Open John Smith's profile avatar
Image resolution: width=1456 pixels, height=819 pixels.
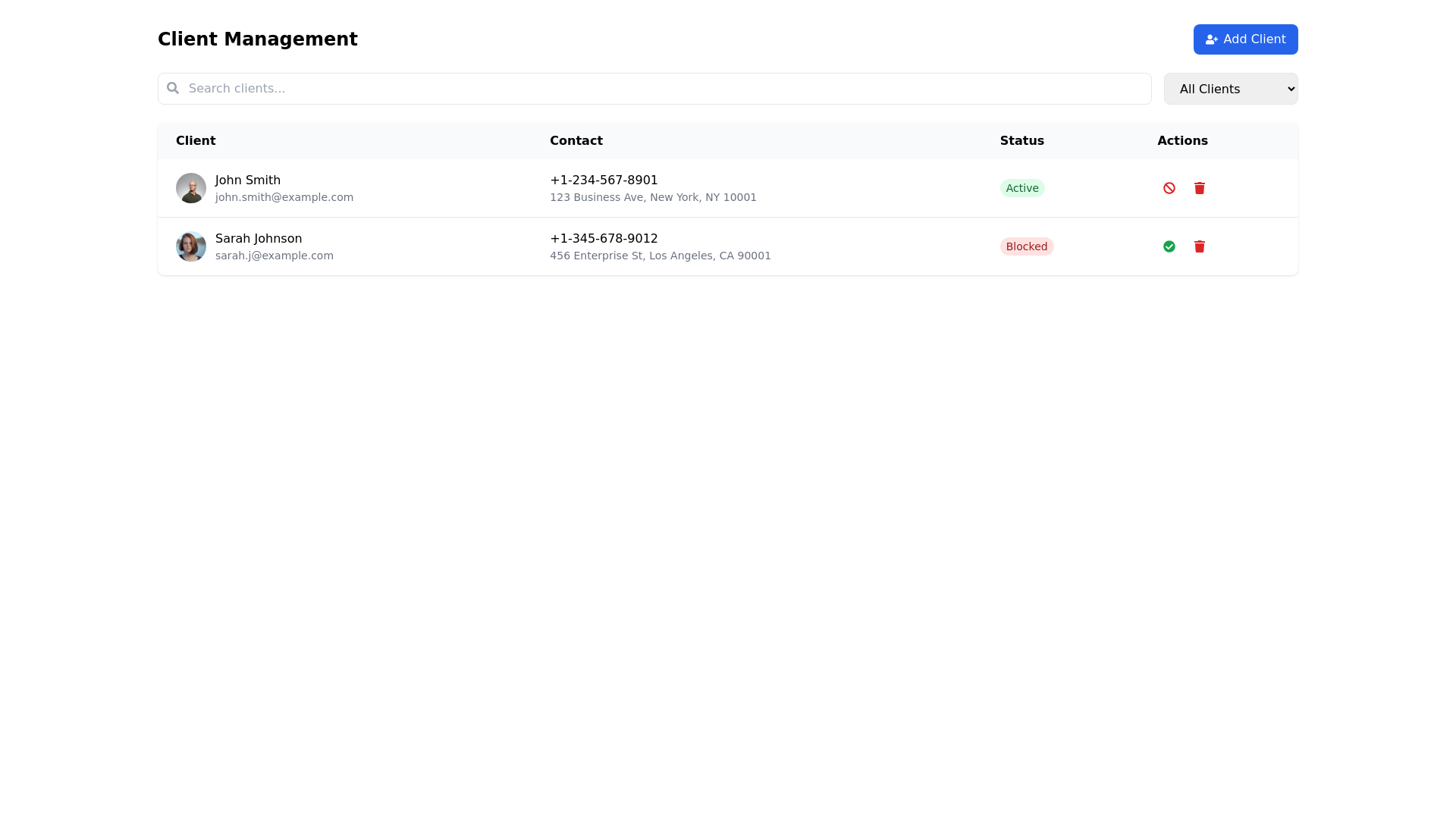click(x=191, y=187)
